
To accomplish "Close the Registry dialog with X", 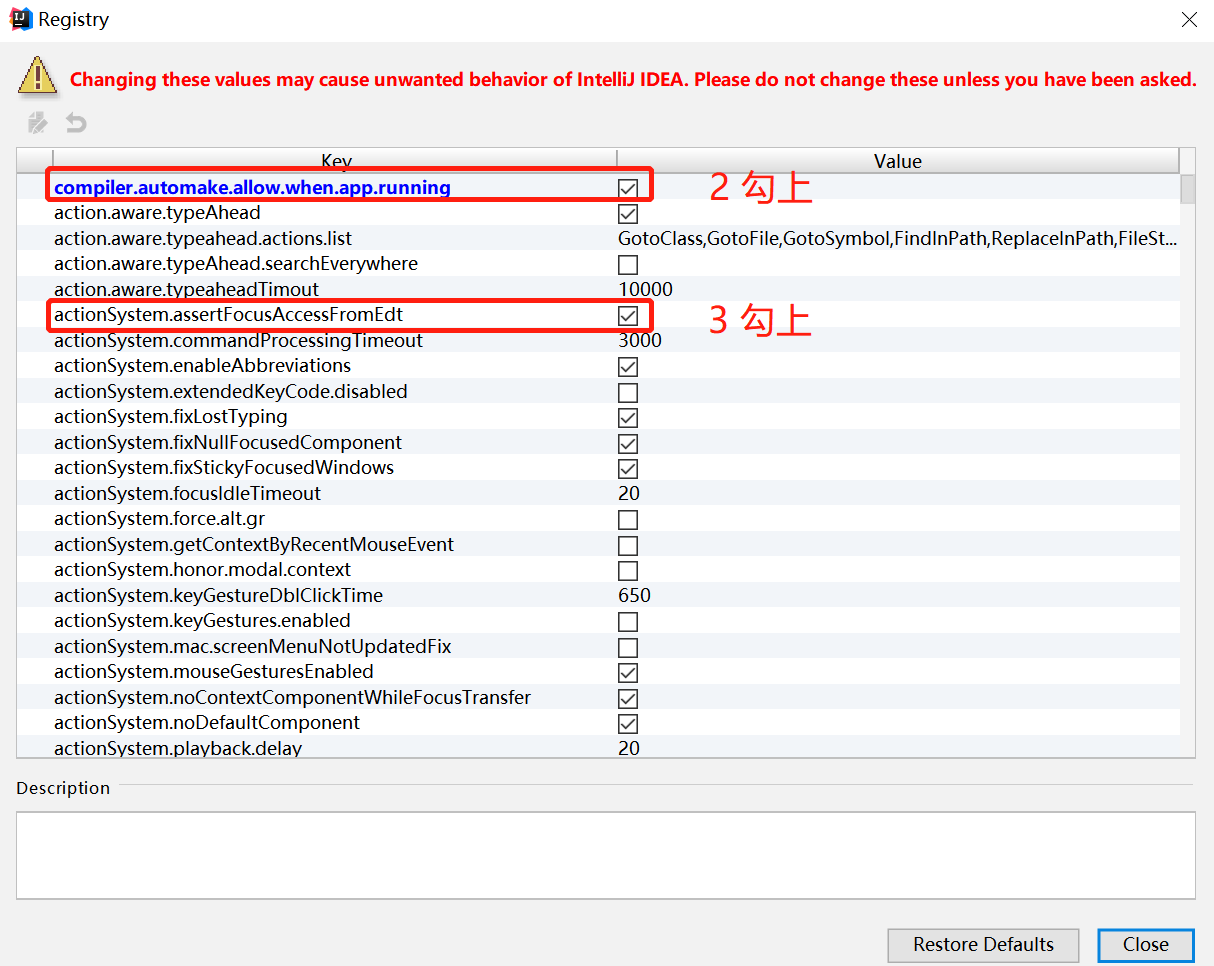I will (1189, 19).
